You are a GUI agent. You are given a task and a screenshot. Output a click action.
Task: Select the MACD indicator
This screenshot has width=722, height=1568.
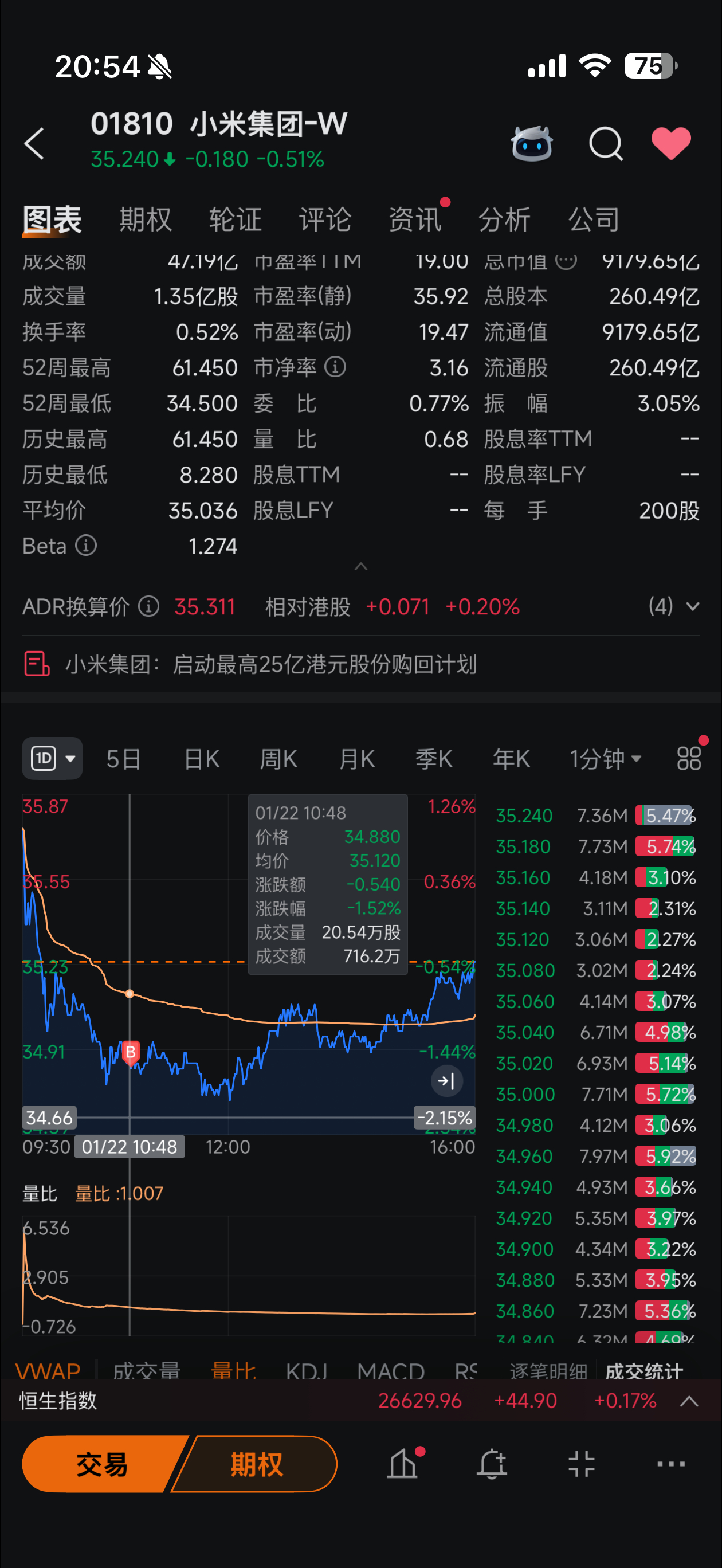click(391, 1371)
